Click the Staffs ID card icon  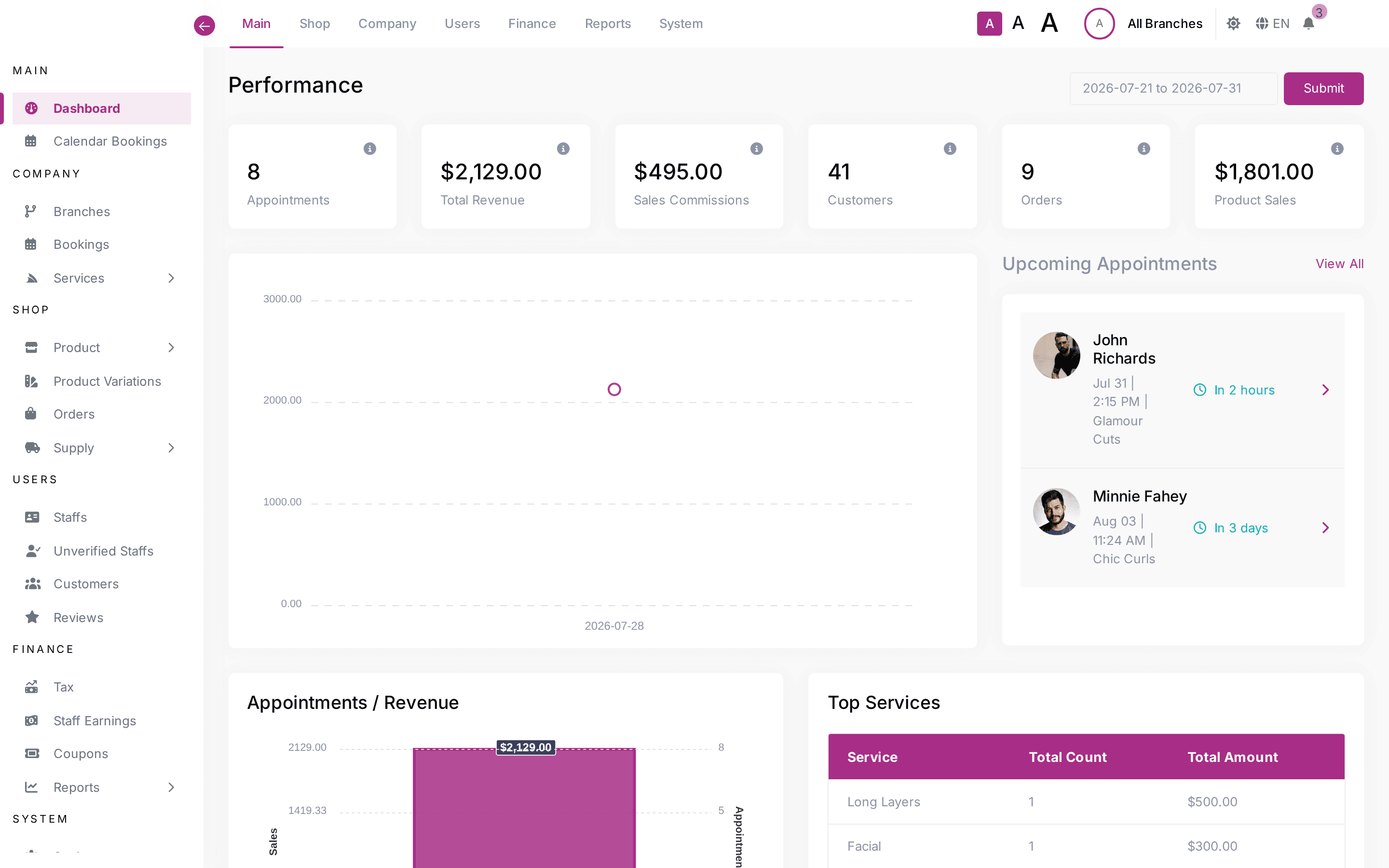click(x=32, y=517)
